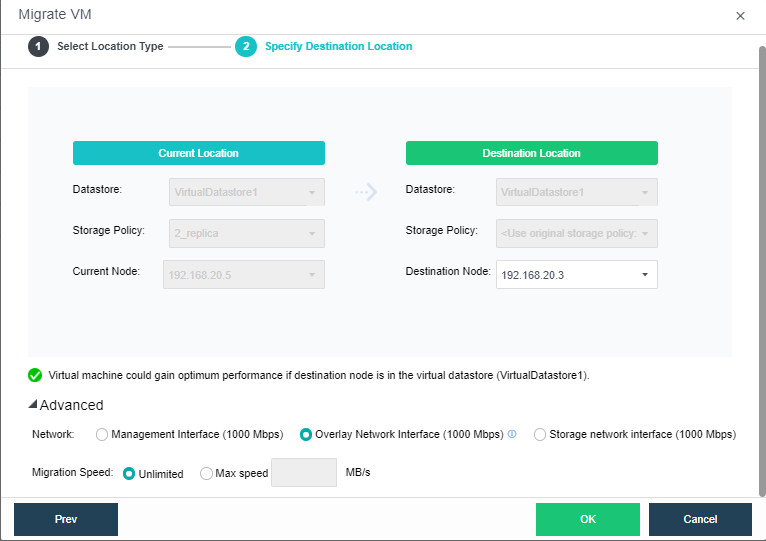766x541 pixels.
Task: Click the green checkmark status icon
Action: 35,376
